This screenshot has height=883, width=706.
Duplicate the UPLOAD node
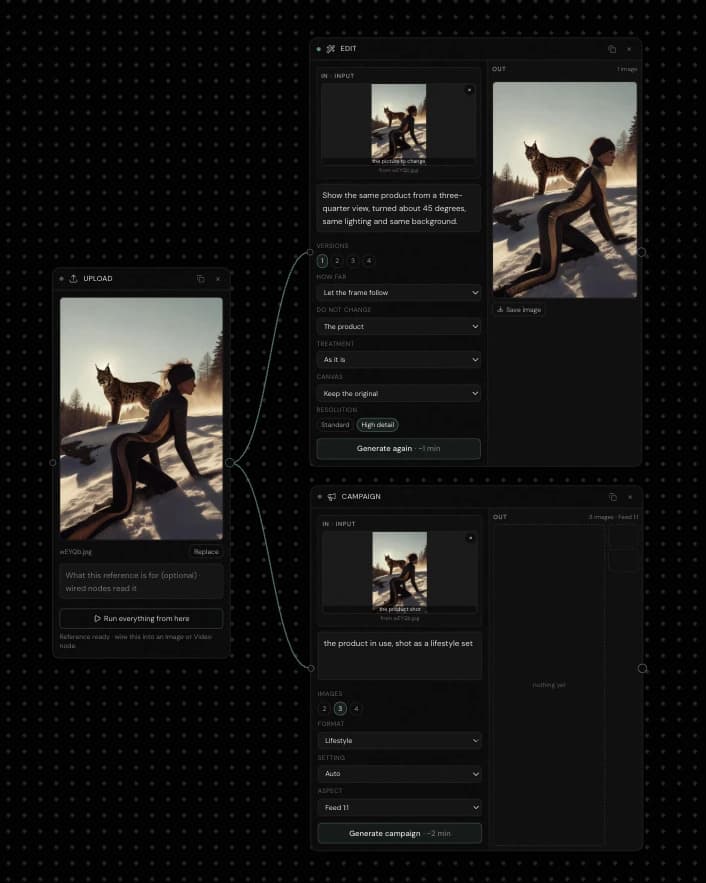click(200, 279)
